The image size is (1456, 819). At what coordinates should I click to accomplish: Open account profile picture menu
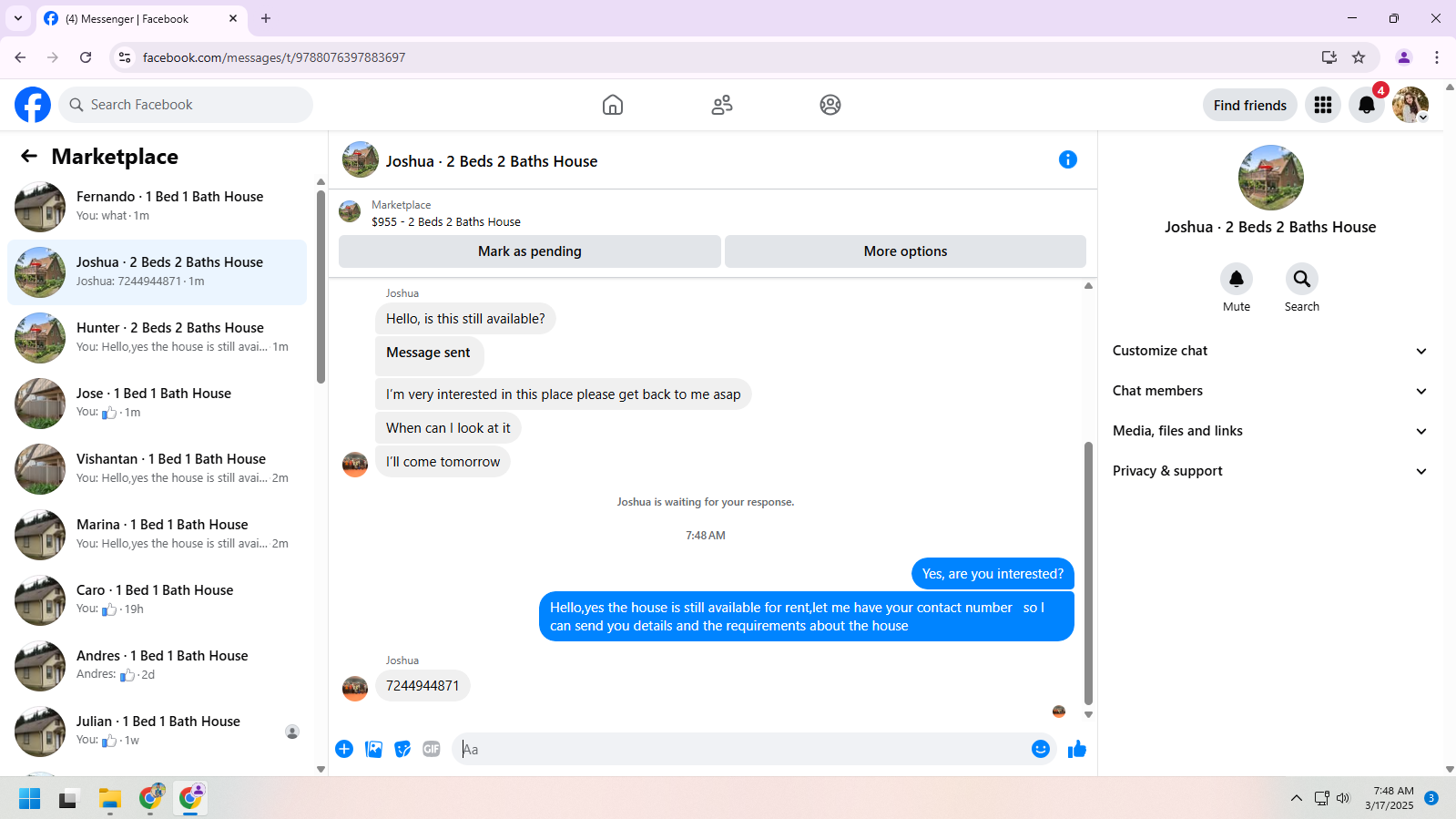[x=1410, y=105]
